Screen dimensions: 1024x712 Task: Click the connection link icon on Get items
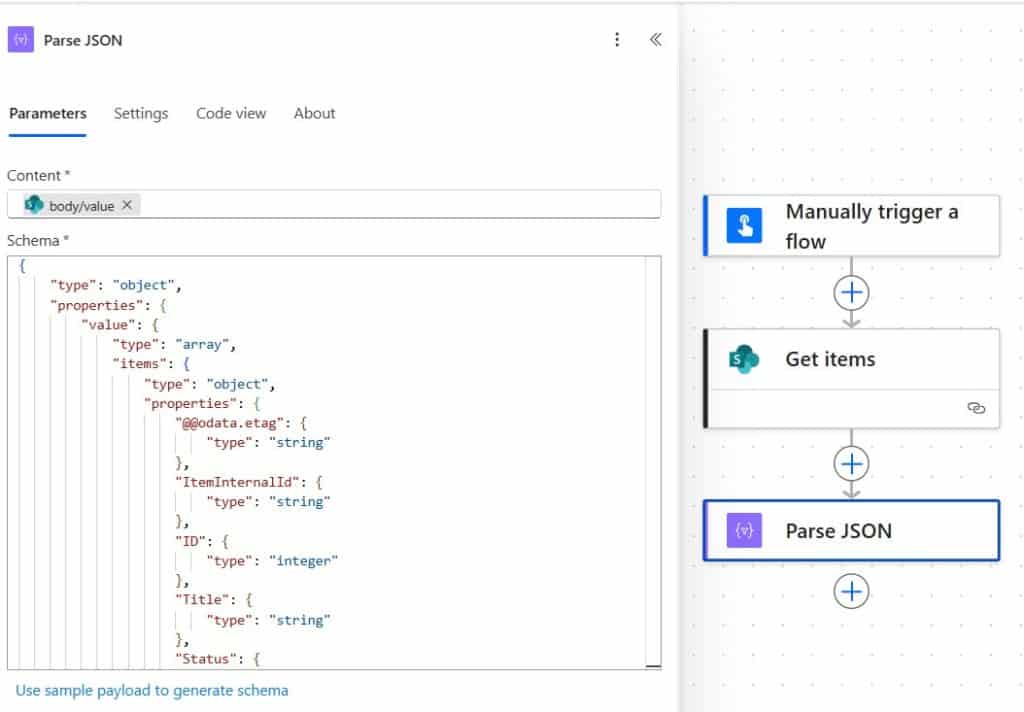pos(976,408)
